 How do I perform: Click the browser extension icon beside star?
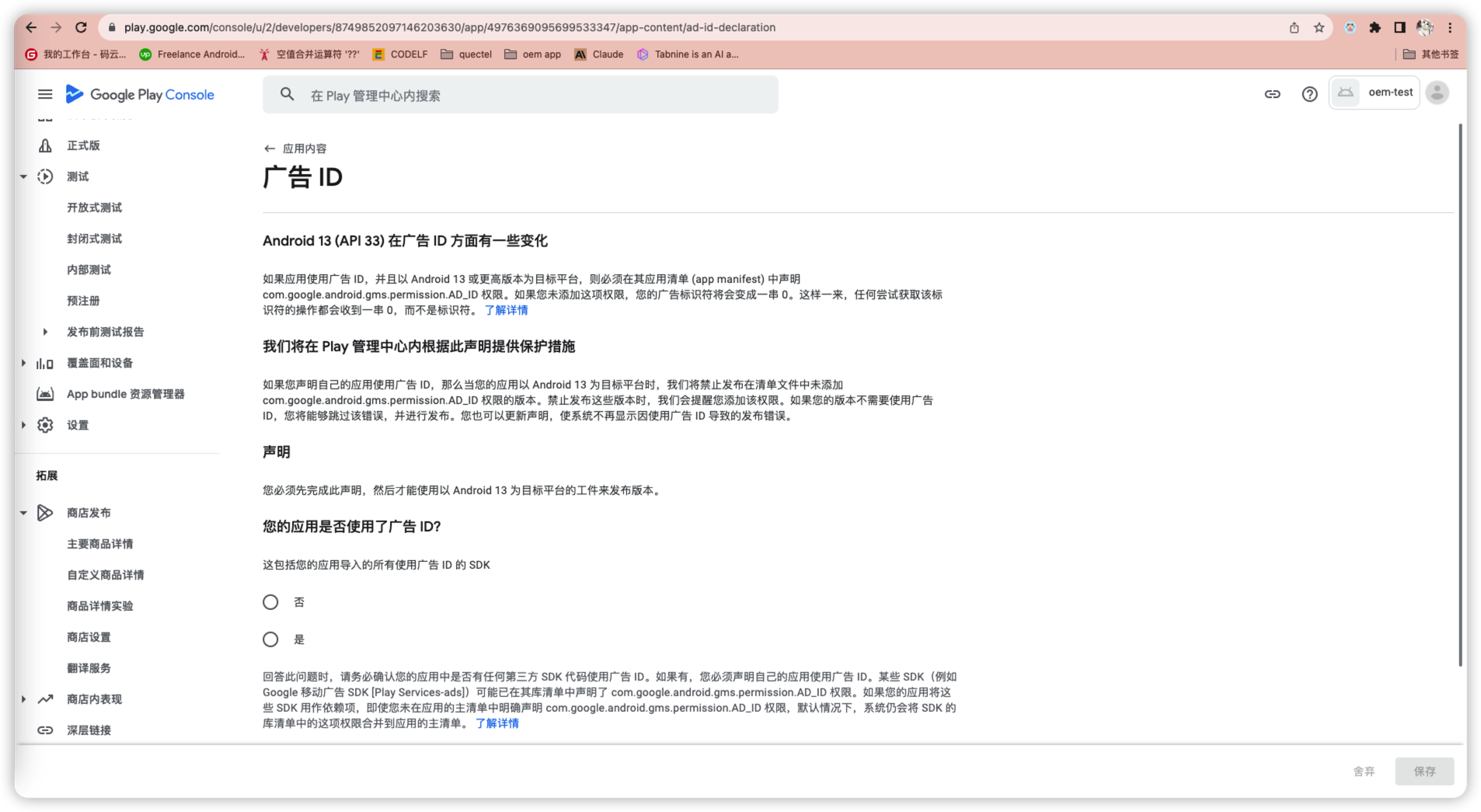click(x=1350, y=27)
